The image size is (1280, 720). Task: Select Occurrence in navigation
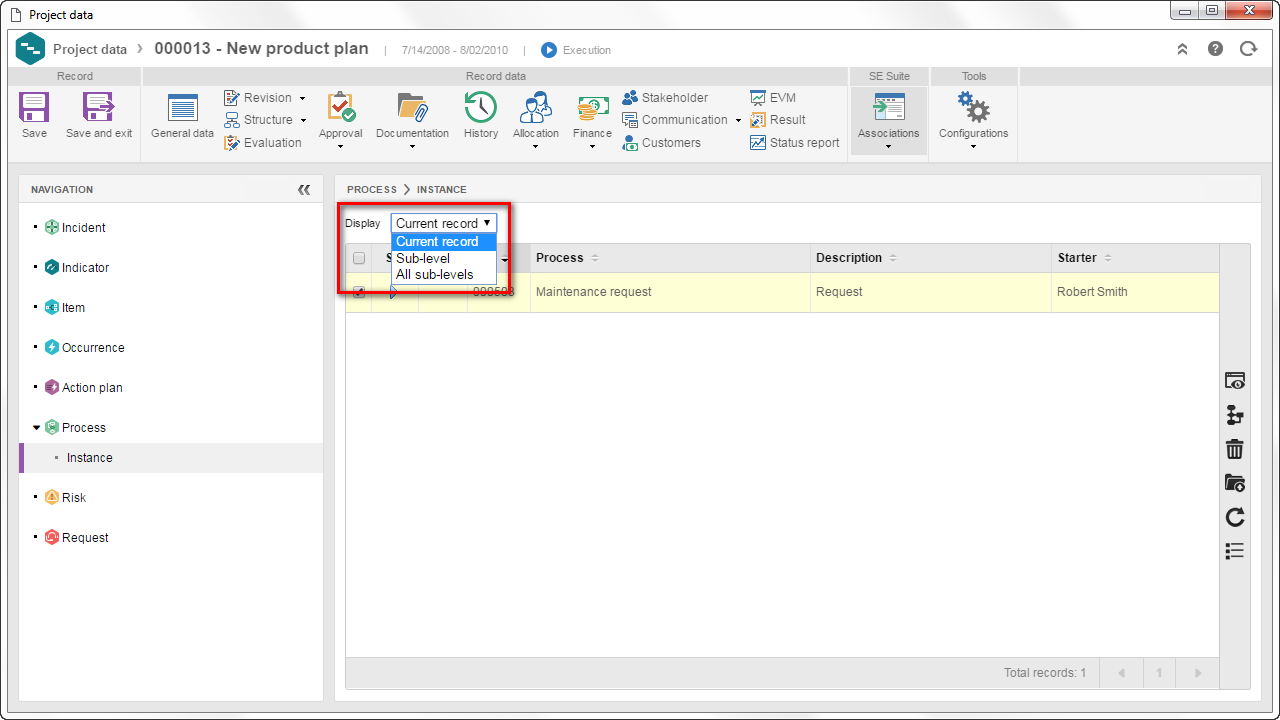pyautogui.click(x=85, y=348)
